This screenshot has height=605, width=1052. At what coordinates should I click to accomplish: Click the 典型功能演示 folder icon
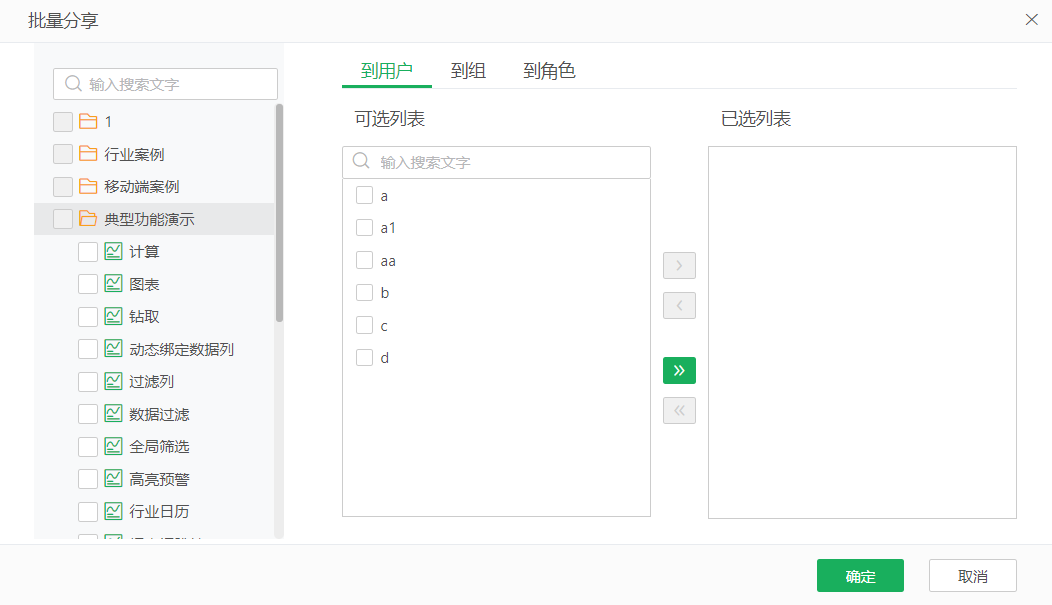click(x=88, y=219)
